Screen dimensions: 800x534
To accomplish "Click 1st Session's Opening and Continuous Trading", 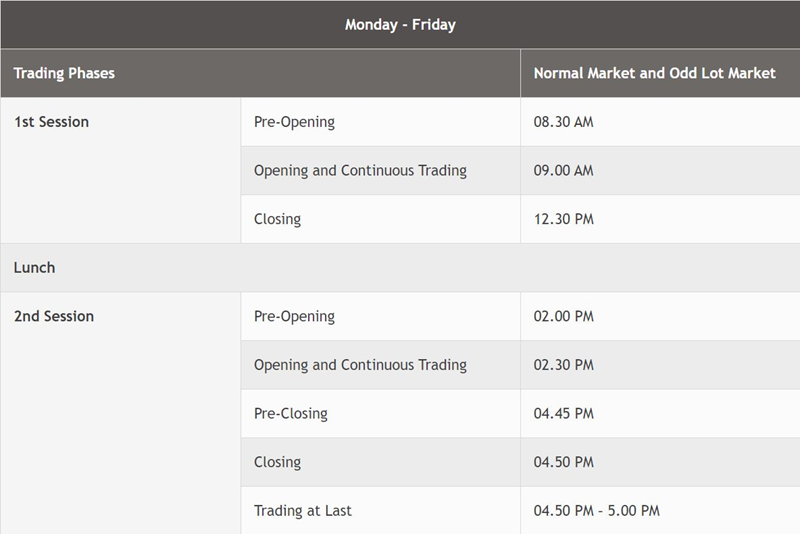I will (360, 171).
